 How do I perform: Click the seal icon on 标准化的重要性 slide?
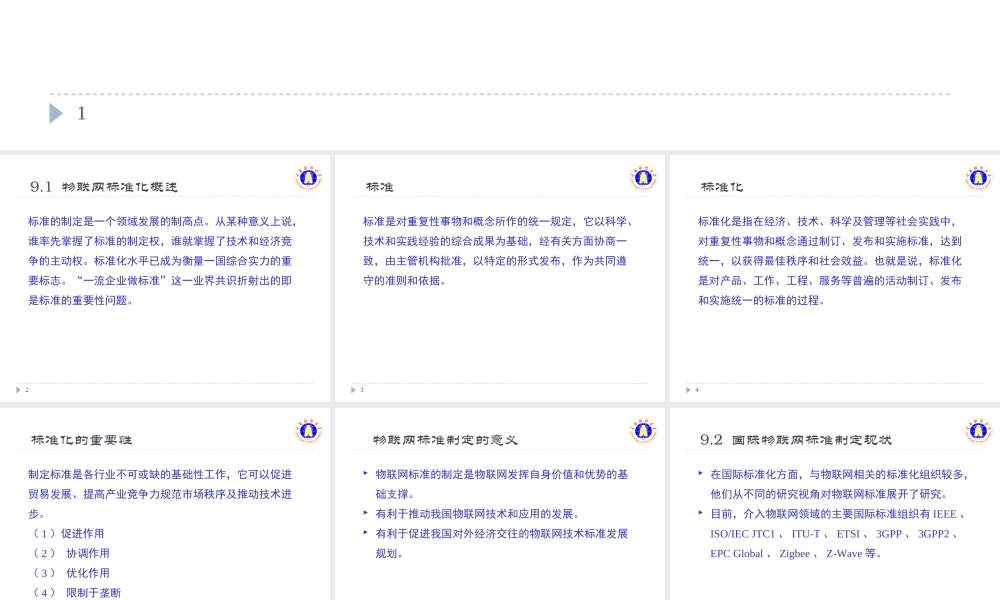308,431
